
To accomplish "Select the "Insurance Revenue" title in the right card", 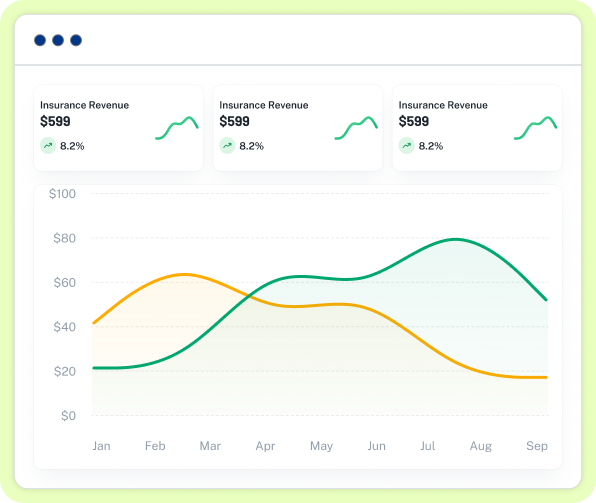I will tap(443, 105).
